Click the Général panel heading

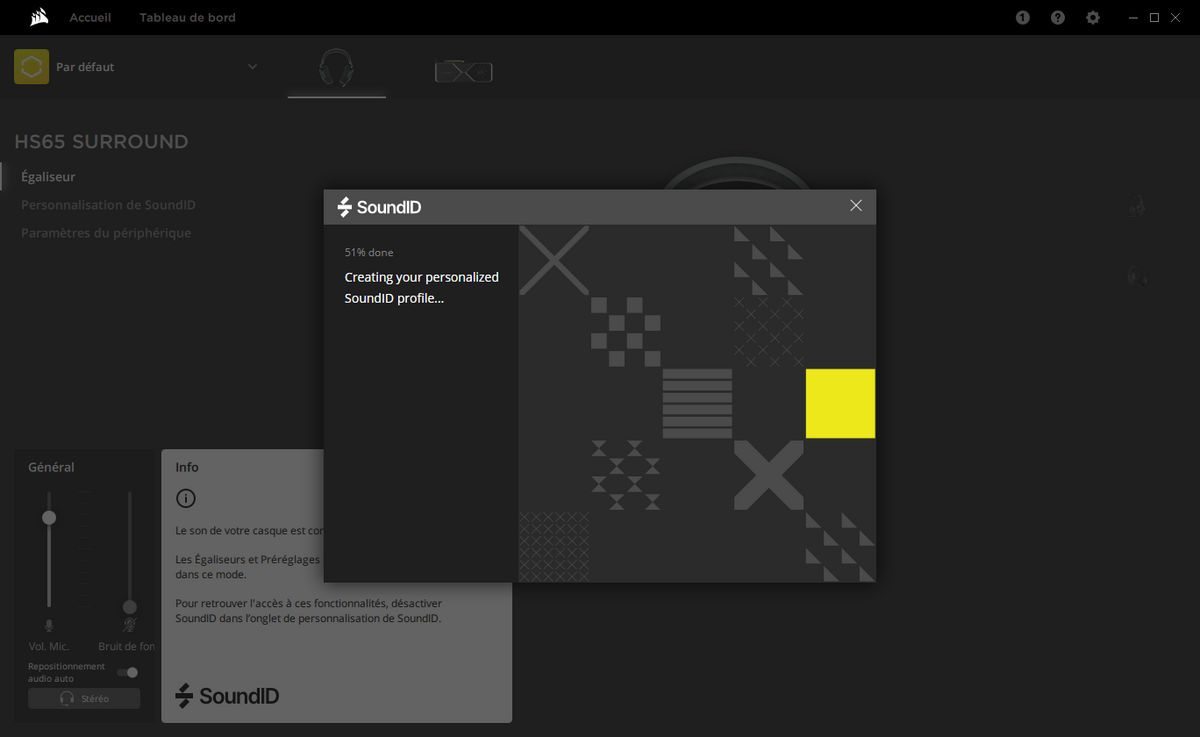coord(51,467)
